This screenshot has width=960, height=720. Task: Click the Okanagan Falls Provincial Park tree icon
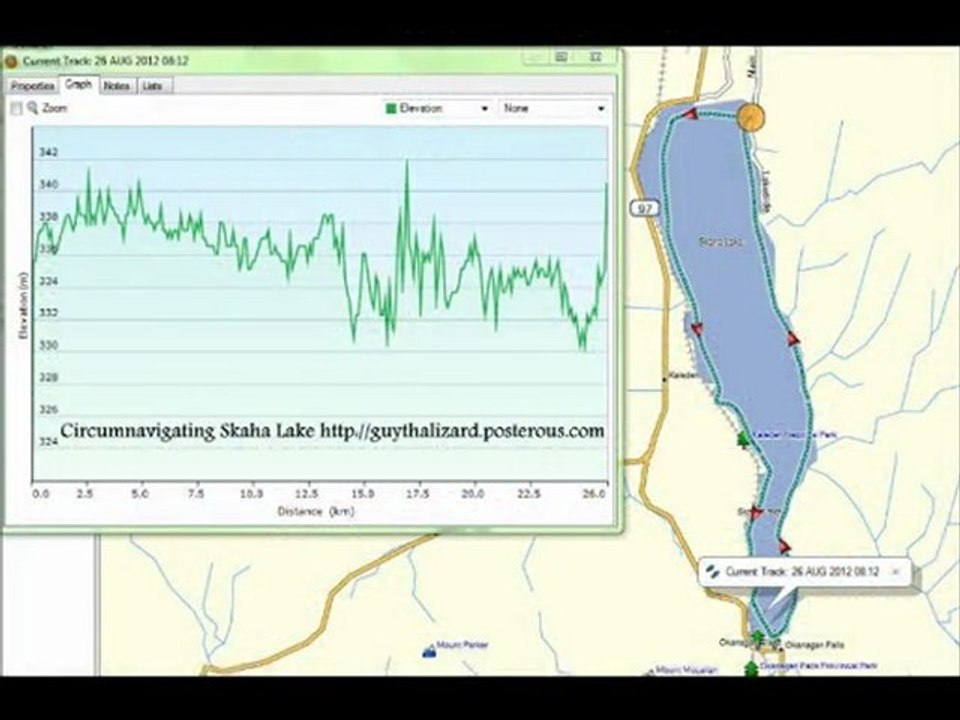[751, 668]
